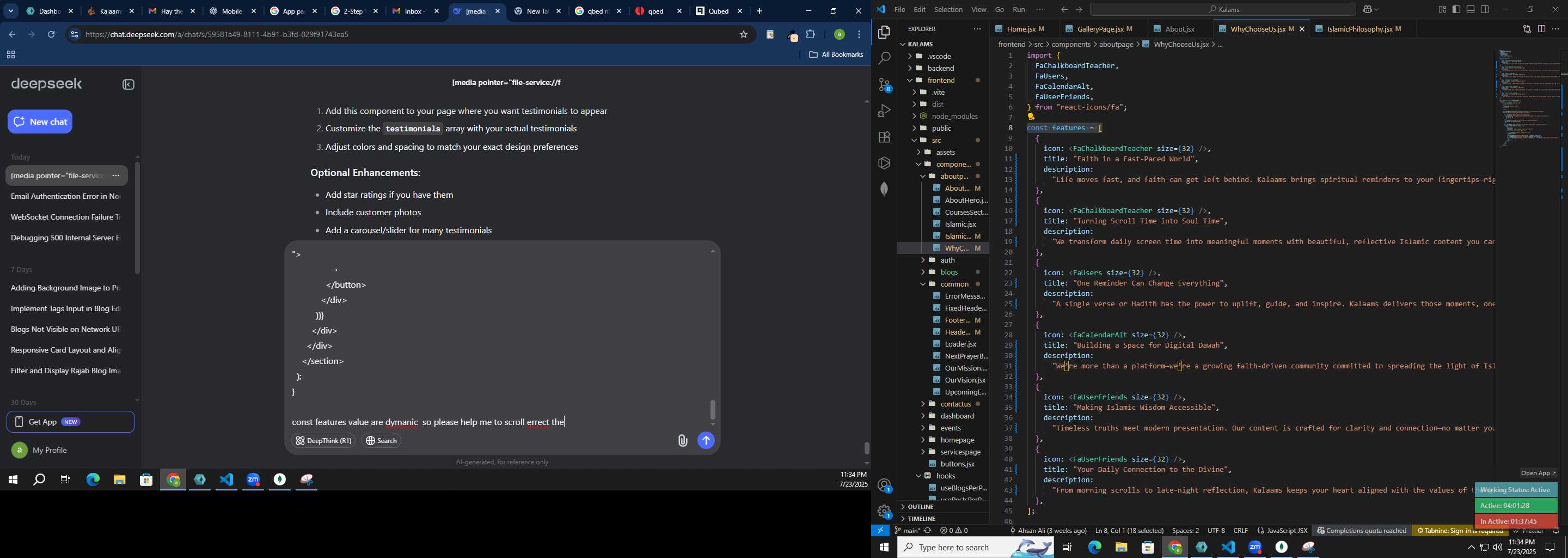Open Chrome tab search dropdown arrow
This screenshot has height=558, width=1568.
point(11,11)
